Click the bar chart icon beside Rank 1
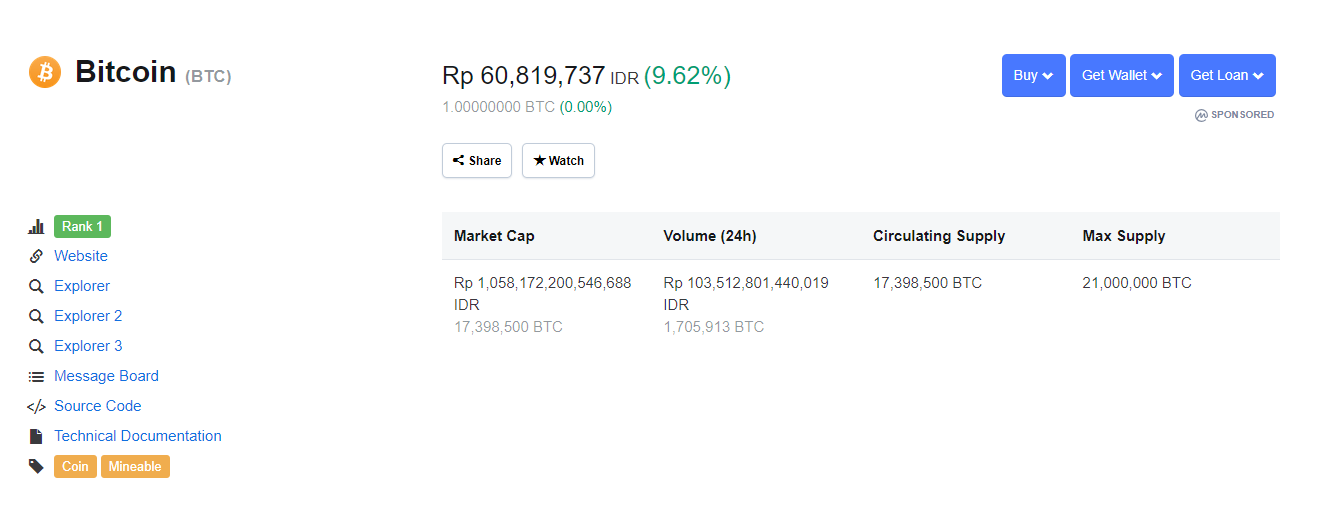The height and width of the screenshot is (506, 1319). pos(36,227)
